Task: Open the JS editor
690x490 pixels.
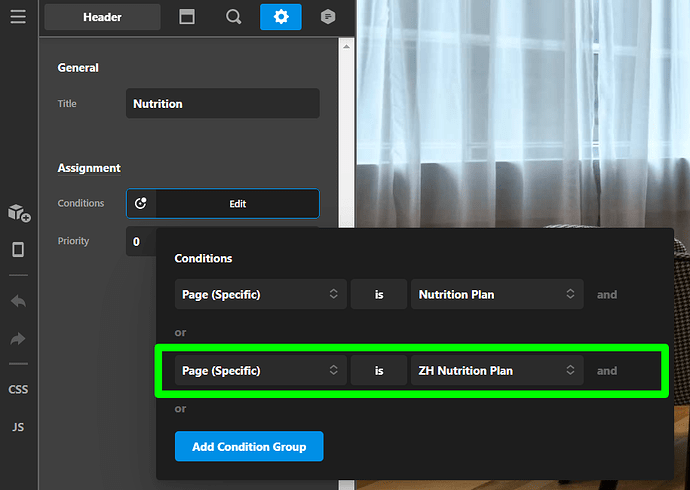Action: [x=18, y=427]
